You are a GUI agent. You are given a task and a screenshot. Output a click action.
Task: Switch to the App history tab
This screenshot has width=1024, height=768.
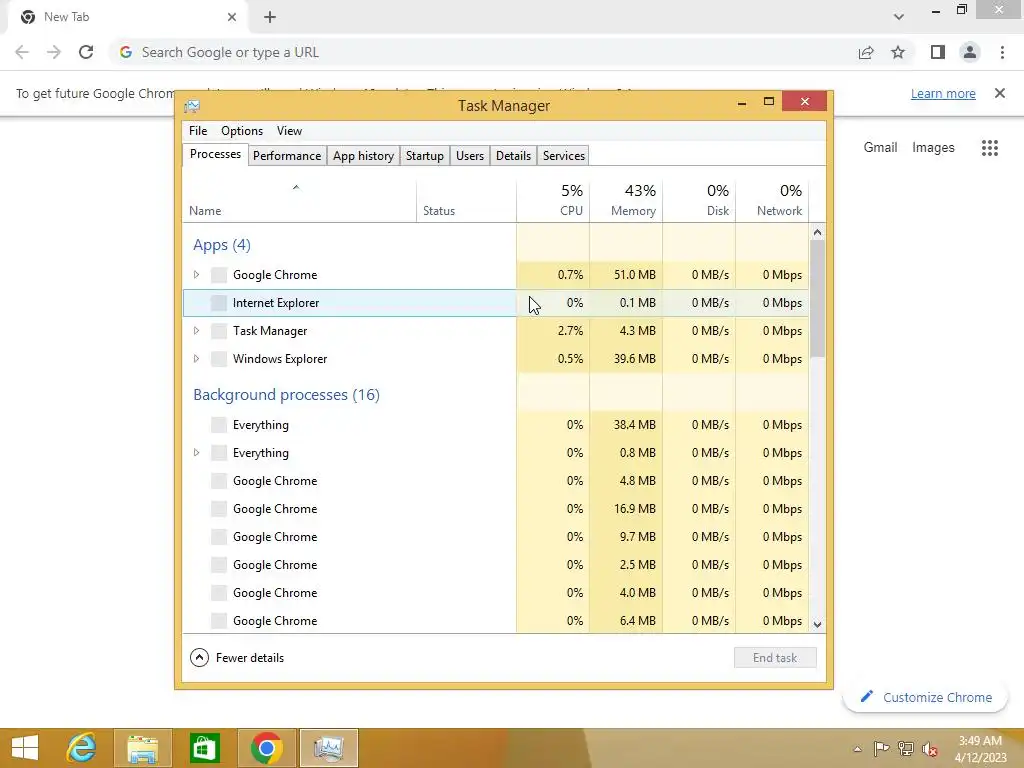[x=363, y=155]
